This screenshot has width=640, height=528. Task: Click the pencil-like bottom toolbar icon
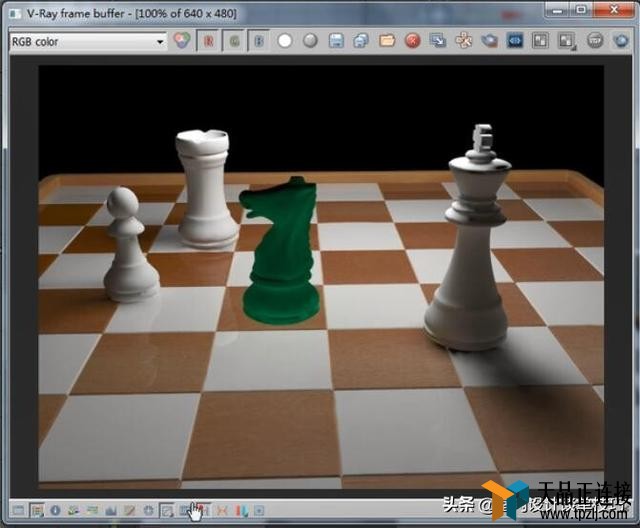(129, 510)
